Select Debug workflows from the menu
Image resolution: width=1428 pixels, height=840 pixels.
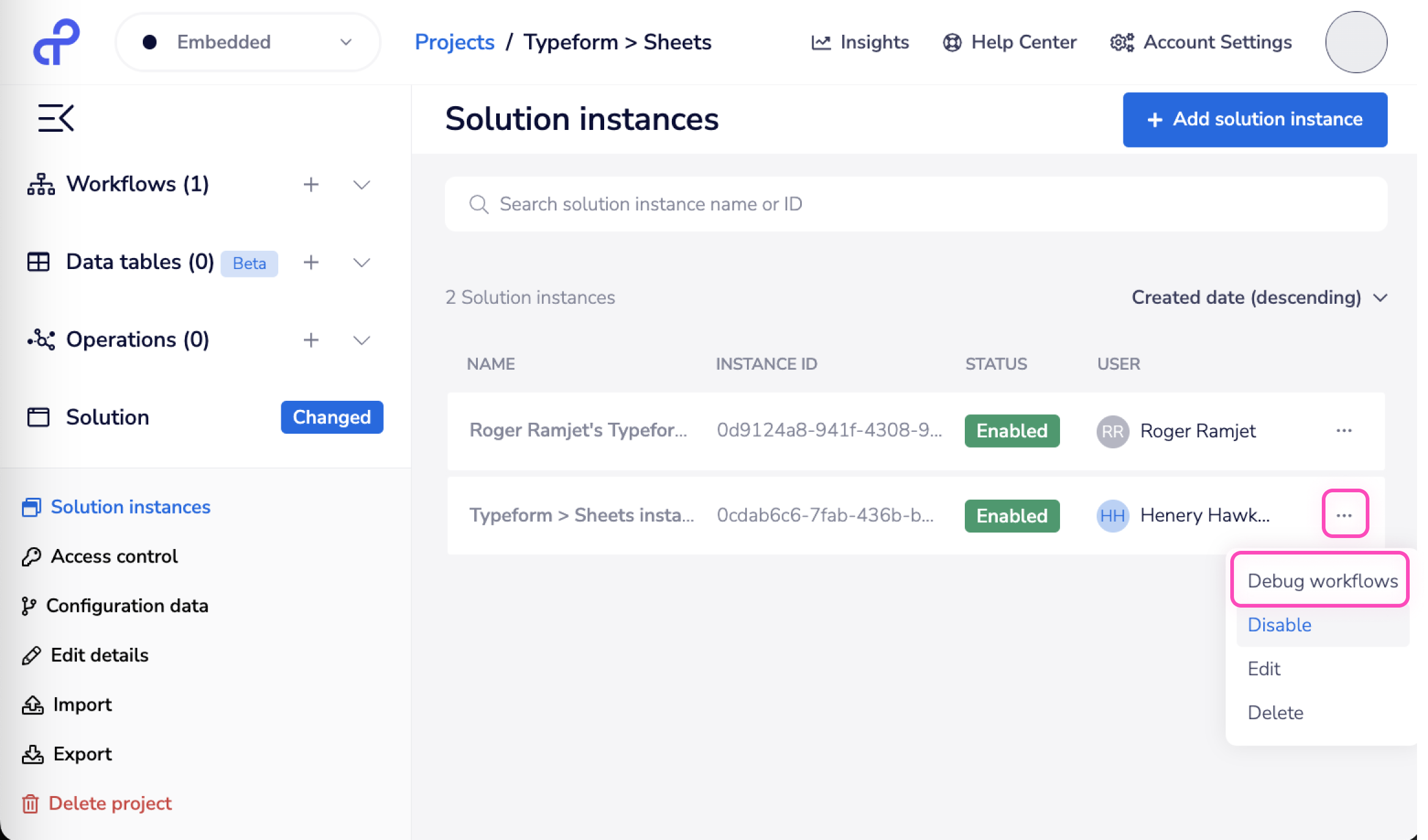click(x=1321, y=580)
